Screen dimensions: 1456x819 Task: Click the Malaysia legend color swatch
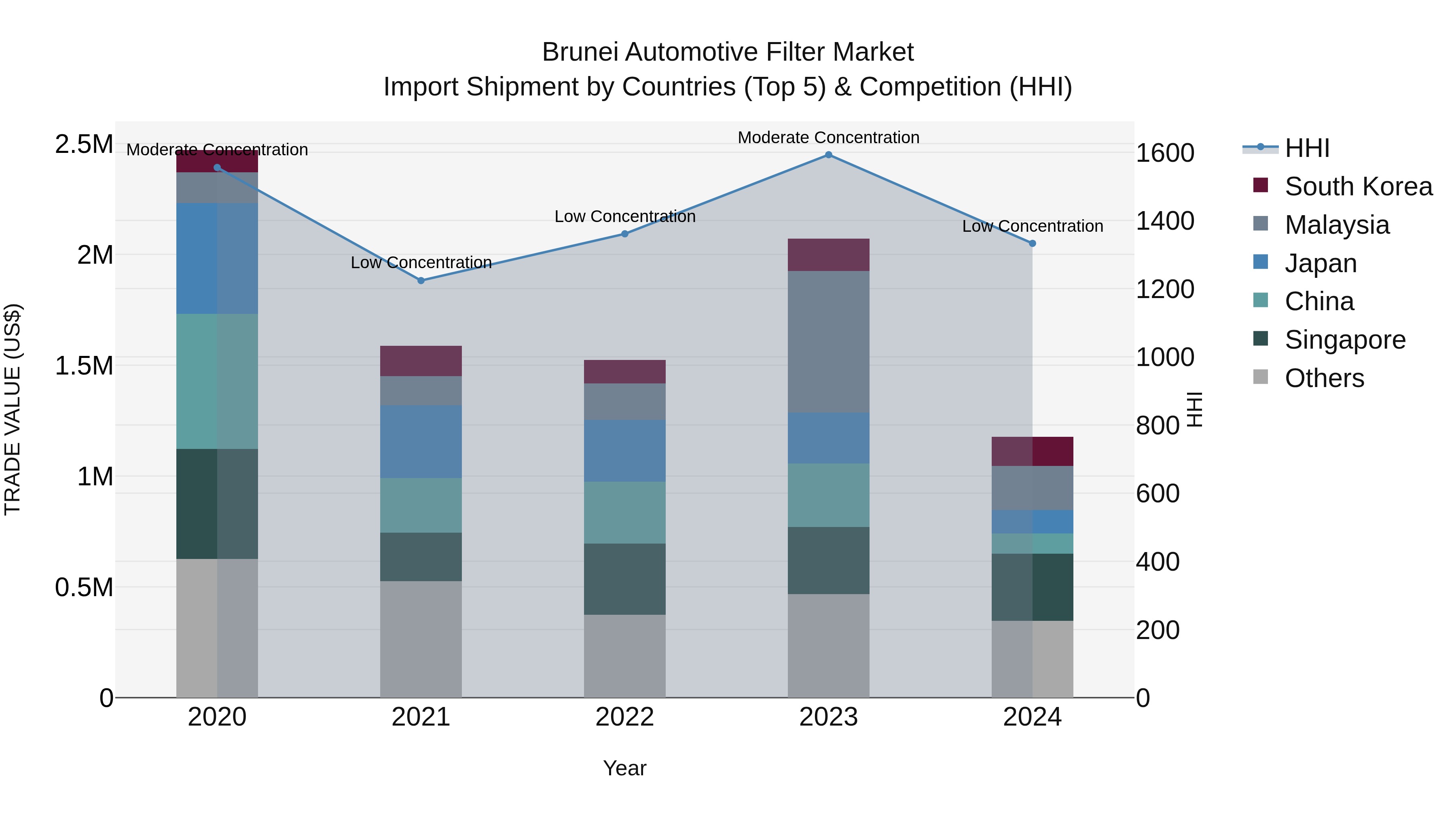[x=1260, y=223]
